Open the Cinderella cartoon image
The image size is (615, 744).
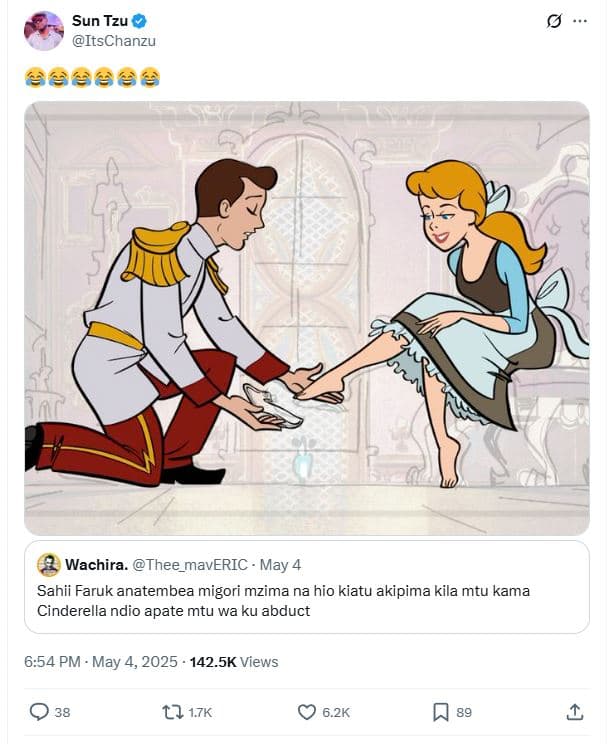pos(307,318)
